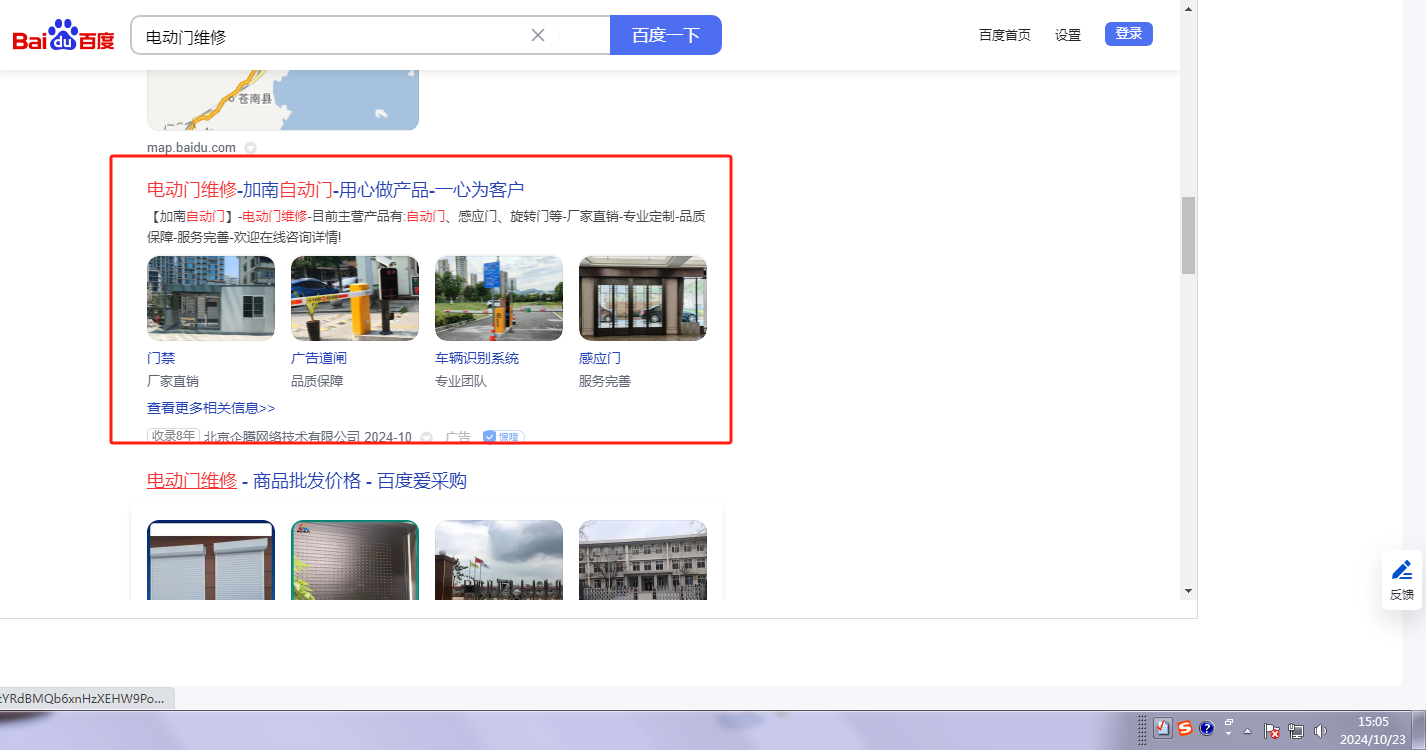The width and height of the screenshot is (1426, 750).
Task: Click the 广告道闸 text link
Action: (x=319, y=358)
